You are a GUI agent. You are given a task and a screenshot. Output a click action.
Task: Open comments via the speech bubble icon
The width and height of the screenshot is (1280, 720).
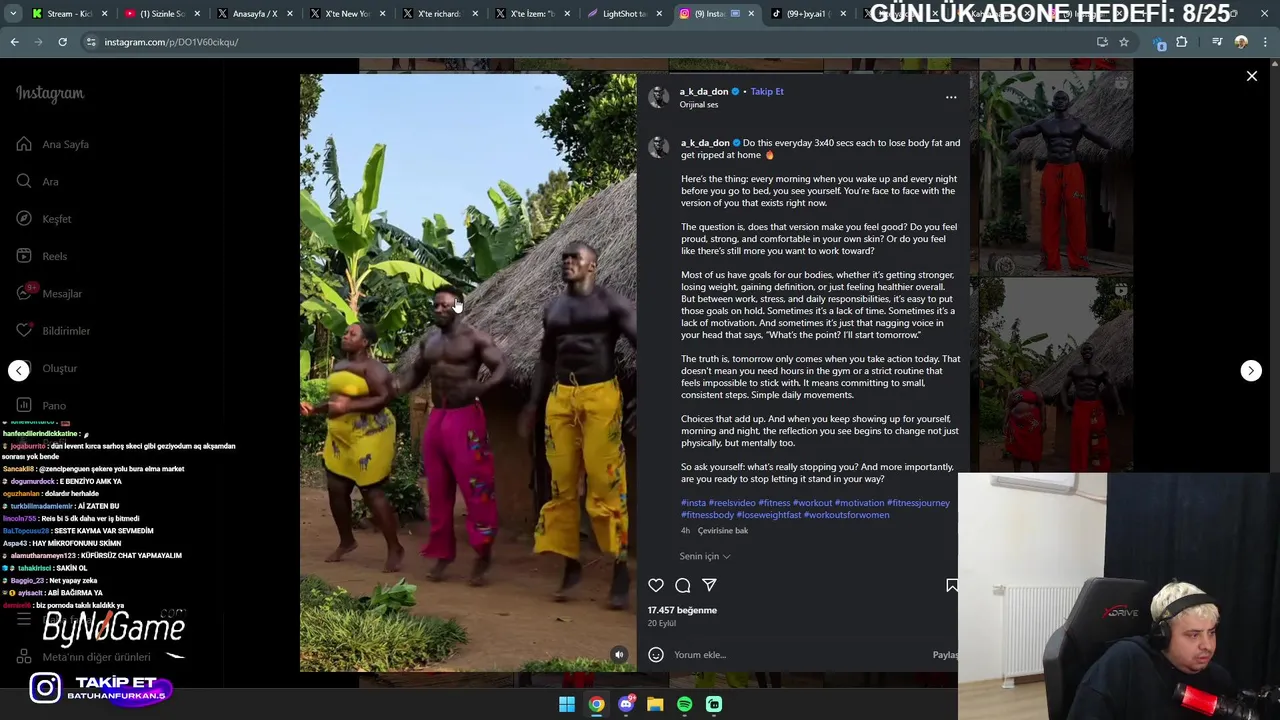point(683,585)
